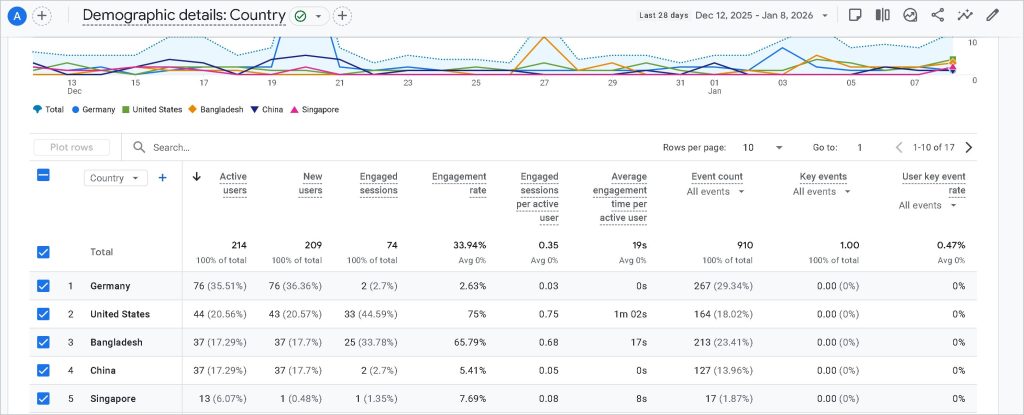Click the total event count 910

point(745,245)
